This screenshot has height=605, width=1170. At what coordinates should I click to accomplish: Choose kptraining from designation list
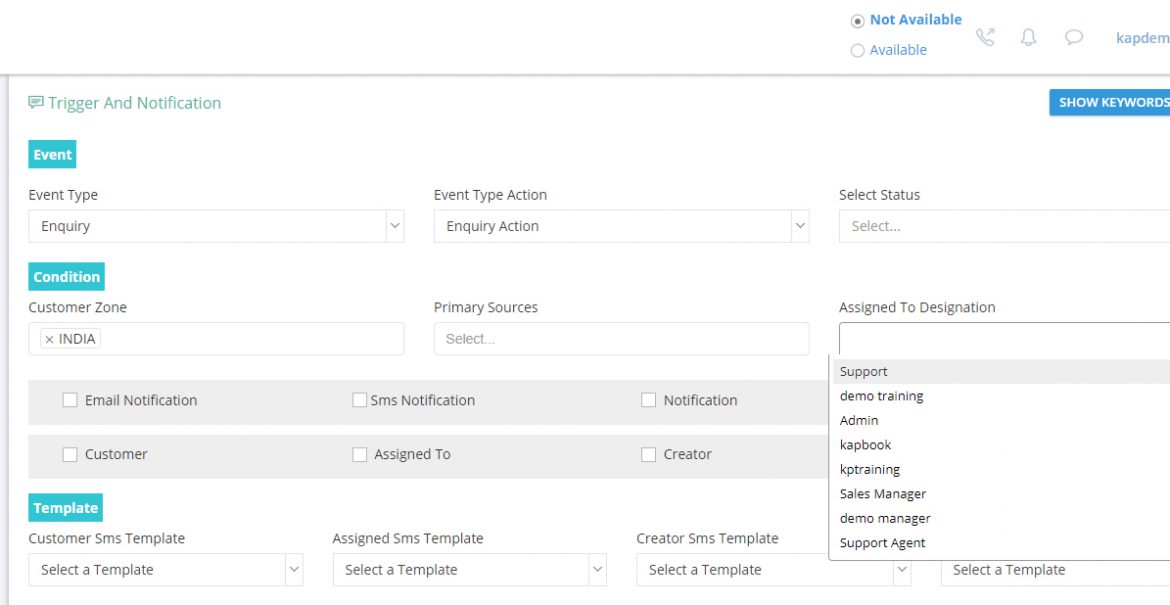coord(1001,469)
